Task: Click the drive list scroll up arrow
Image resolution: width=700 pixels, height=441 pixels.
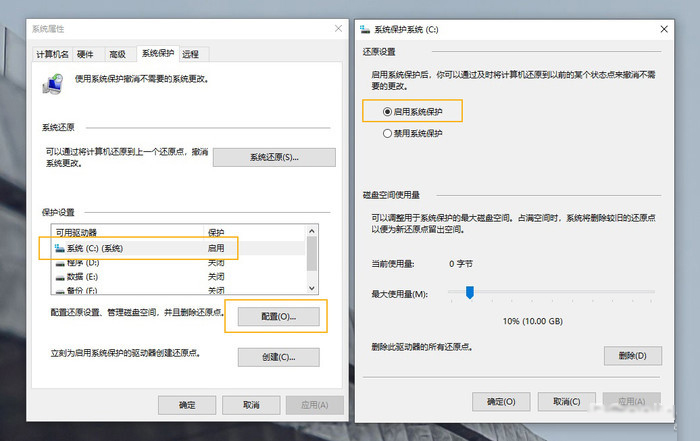Action: tap(312, 231)
